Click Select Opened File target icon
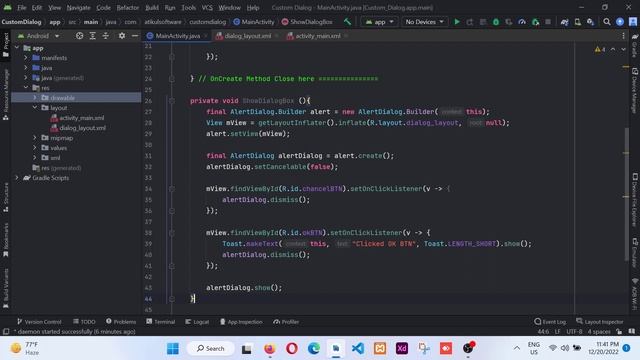This screenshot has width=640, height=360. click(79, 36)
